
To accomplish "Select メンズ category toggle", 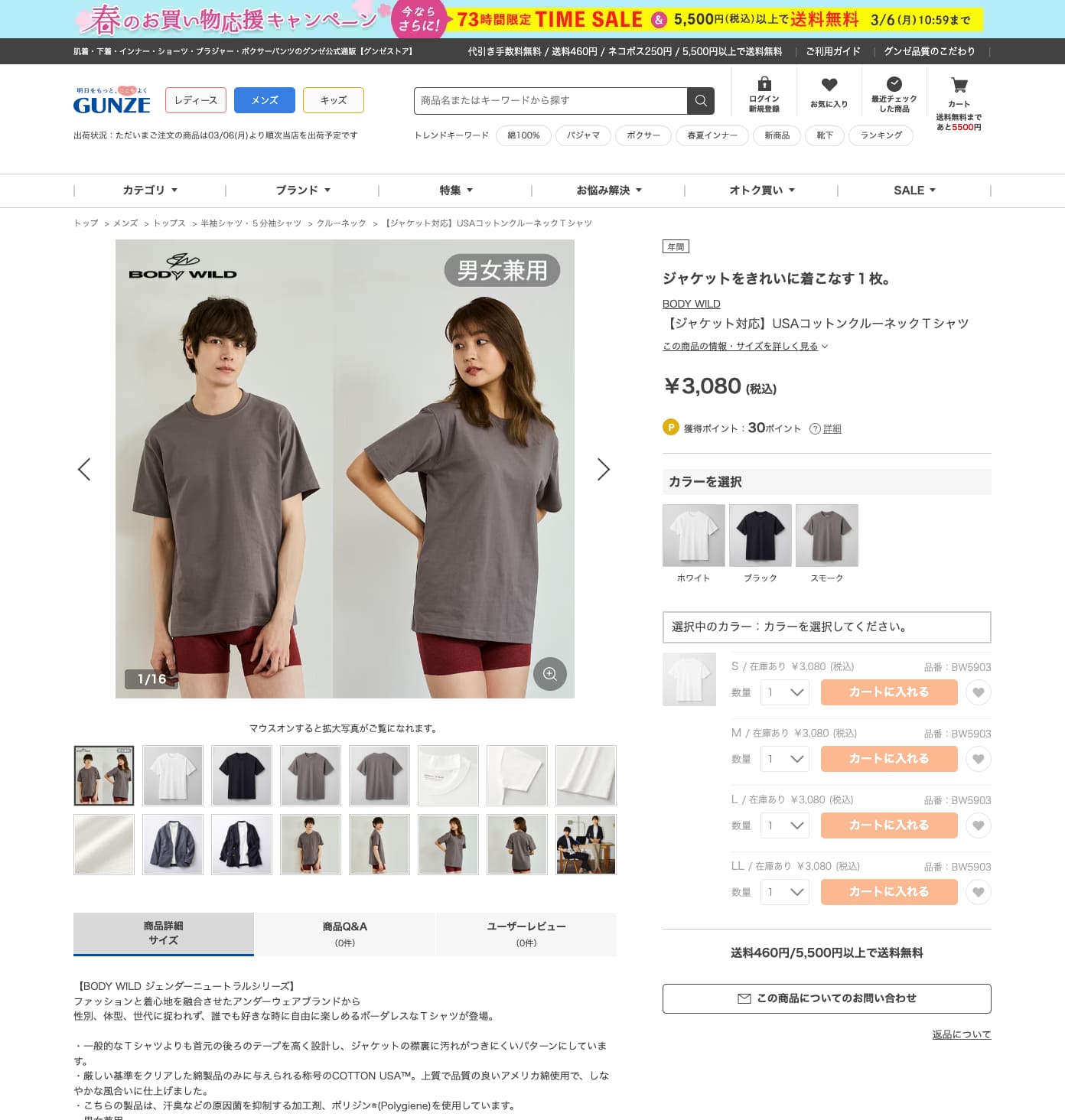I will click(x=265, y=100).
